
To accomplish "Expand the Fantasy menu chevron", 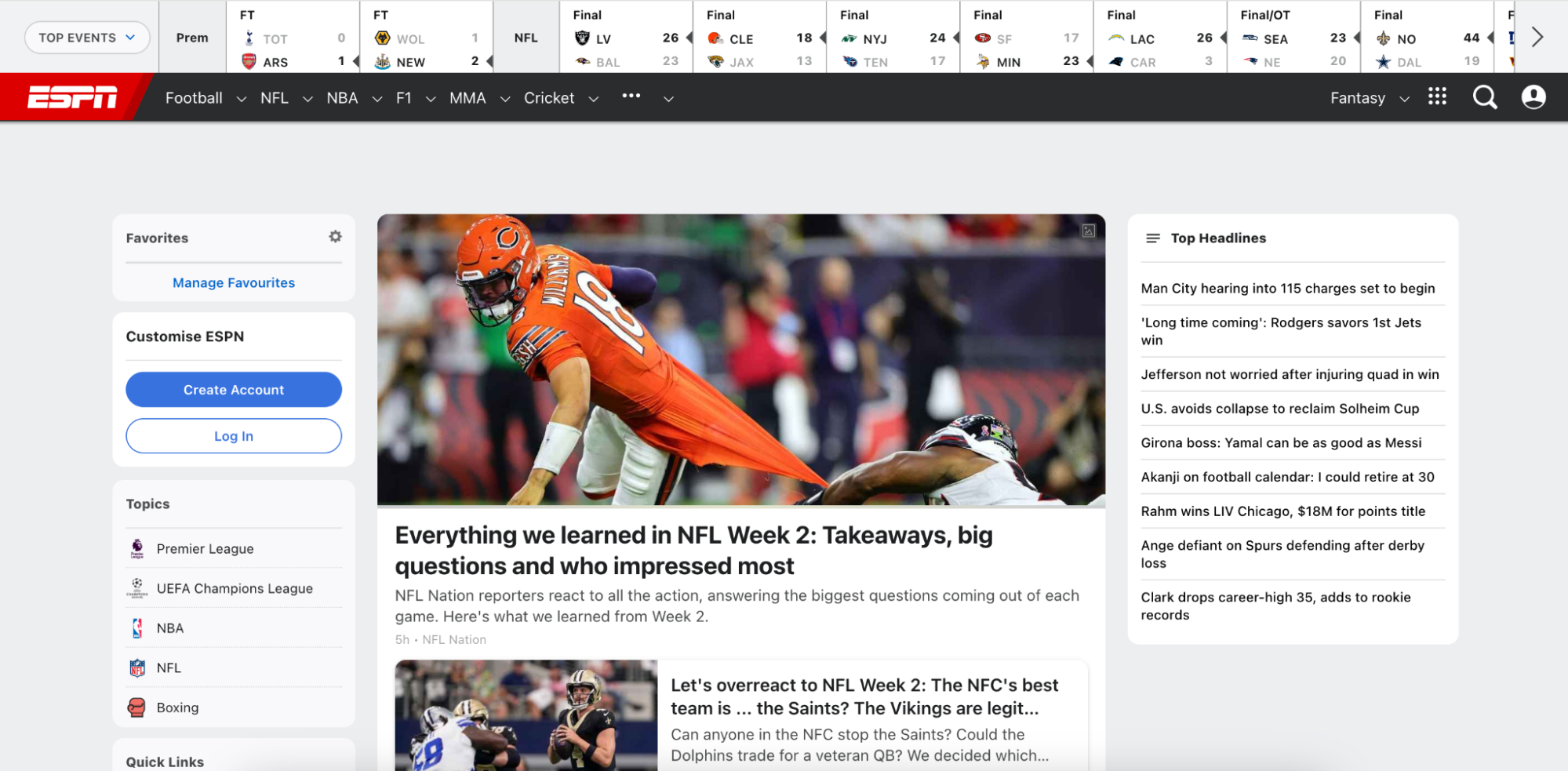I will tap(1405, 99).
